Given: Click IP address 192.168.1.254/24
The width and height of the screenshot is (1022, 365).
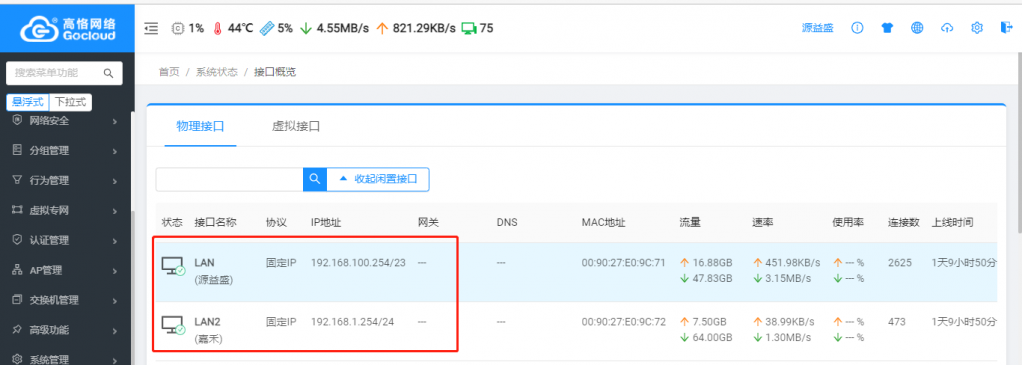Looking at the screenshot, I should point(352,322).
